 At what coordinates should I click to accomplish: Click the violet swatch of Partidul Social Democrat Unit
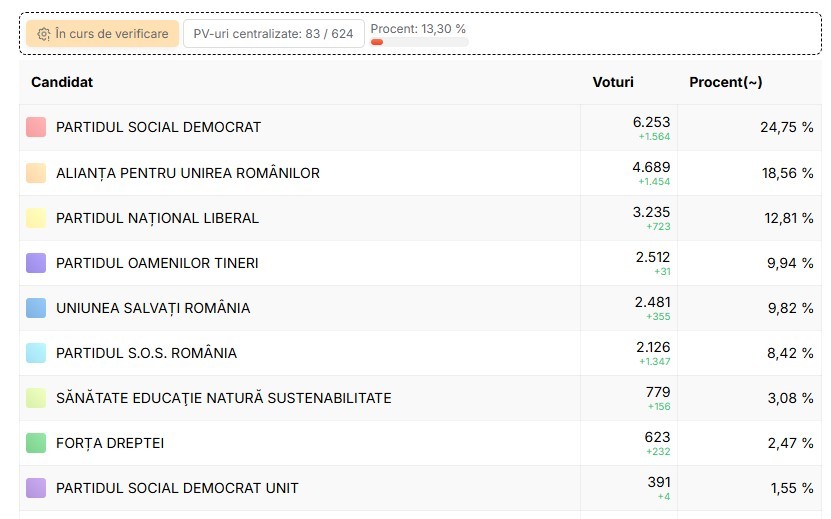coord(36,488)
